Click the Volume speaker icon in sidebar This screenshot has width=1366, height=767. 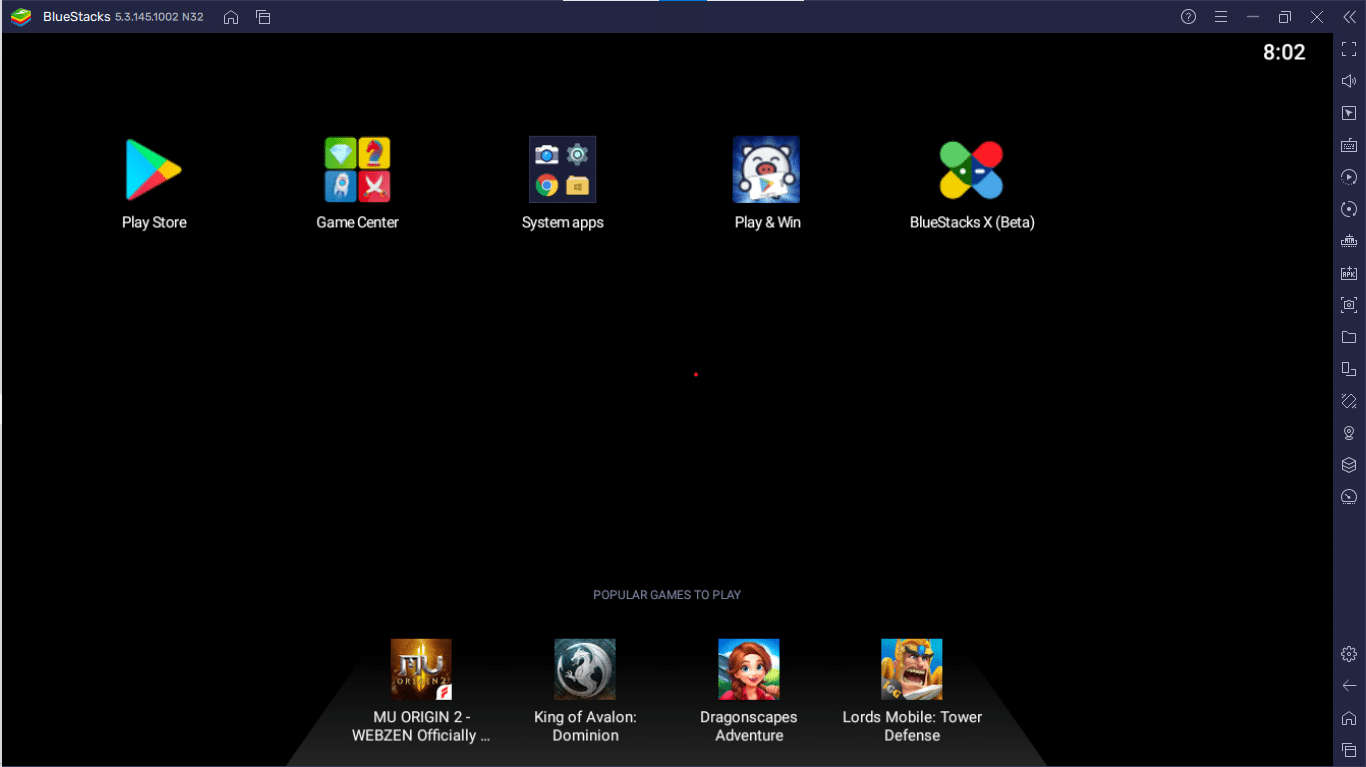[x=1349, y=81]
